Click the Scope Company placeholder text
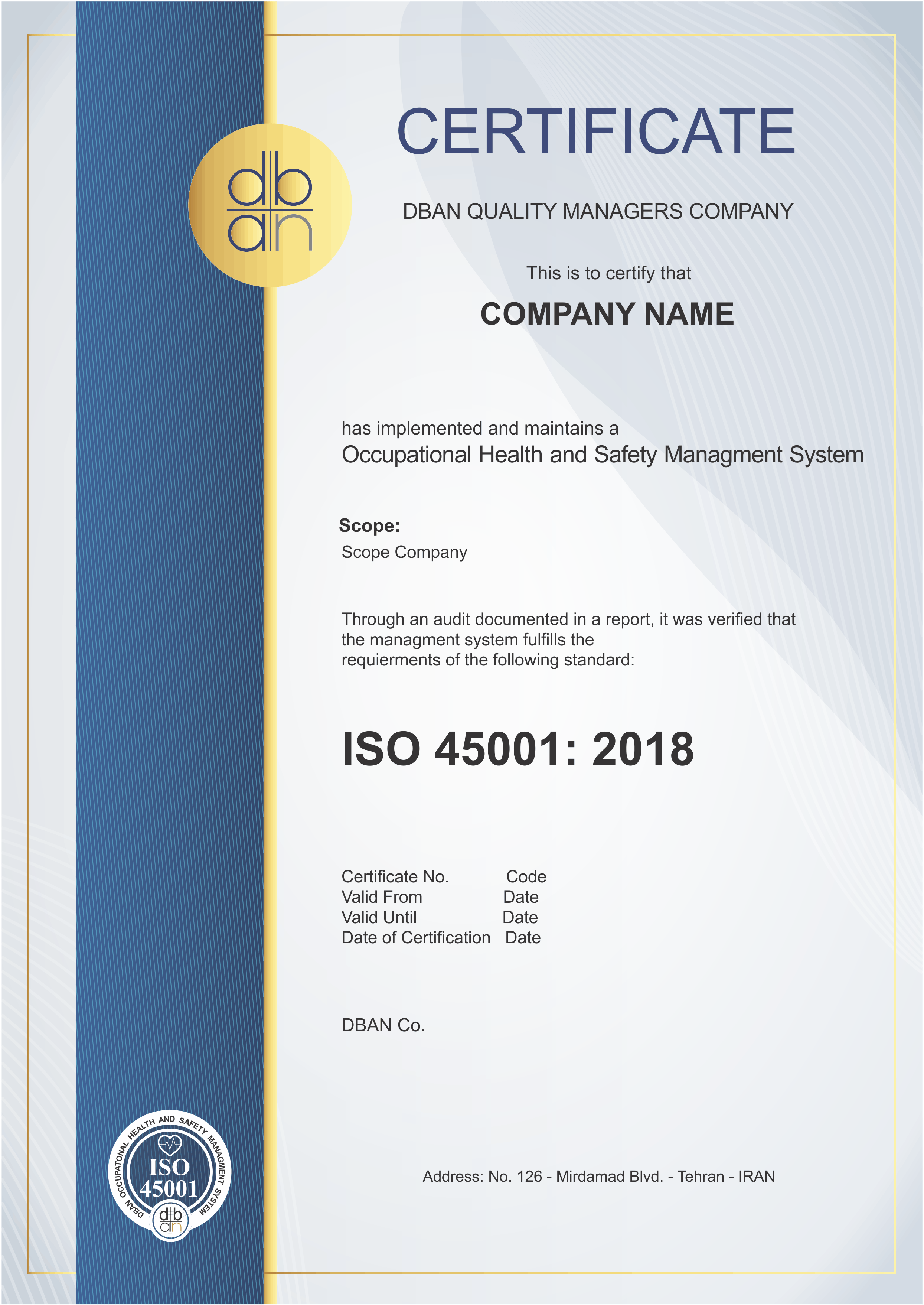Image resolution: width=924 pixels, height=1305 pixels. [404, 552]
